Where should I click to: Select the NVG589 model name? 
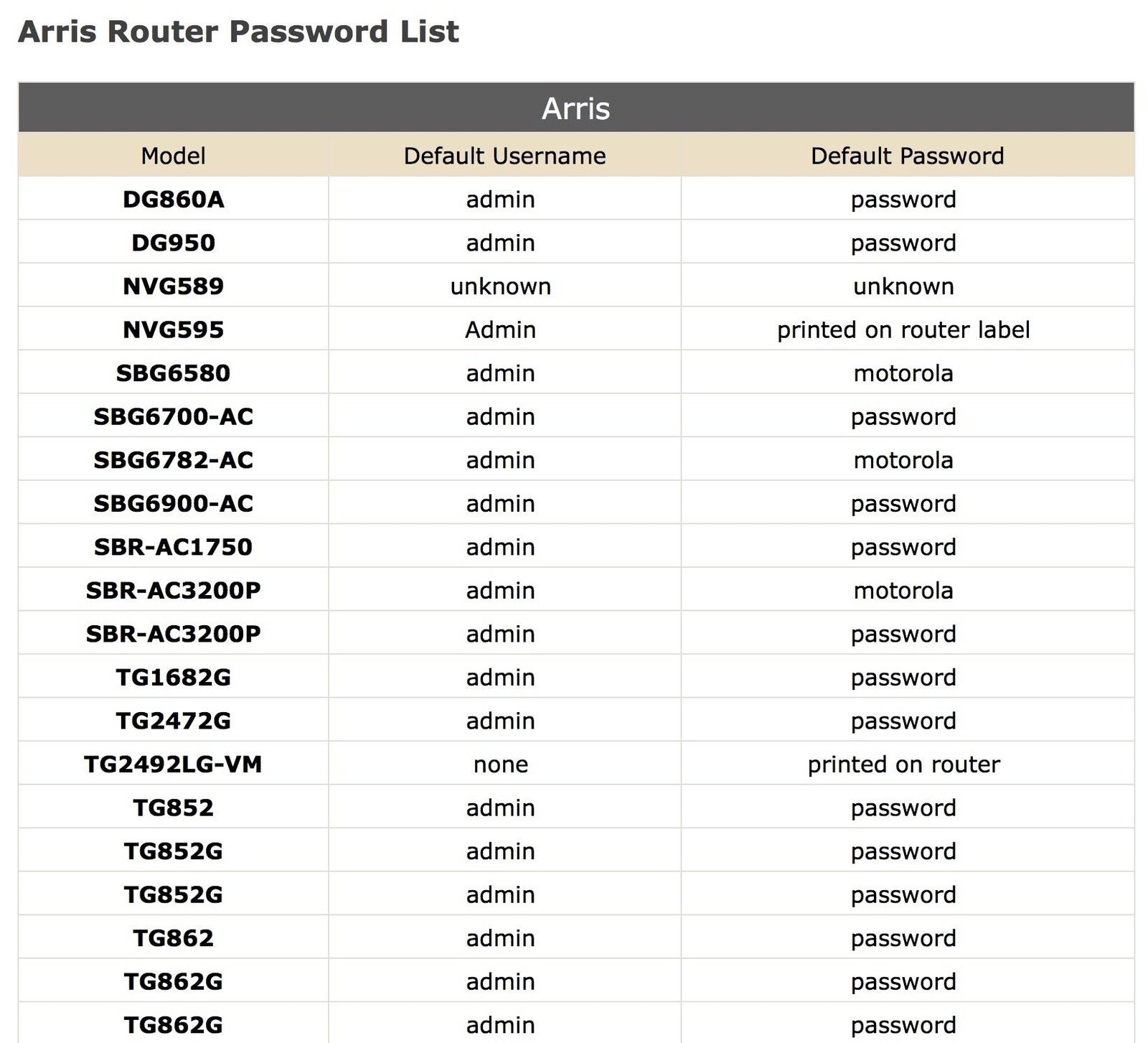point(173,286)
